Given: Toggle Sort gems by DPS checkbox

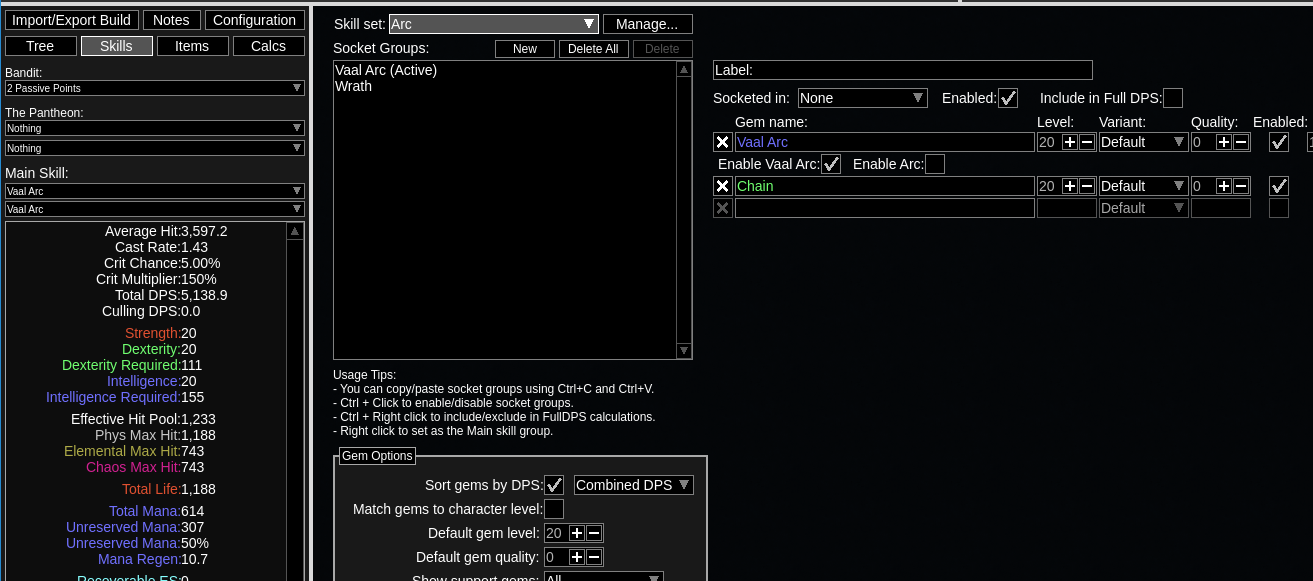Looking at the screenshot, I should pyautogui.click(x=554, y=485).
